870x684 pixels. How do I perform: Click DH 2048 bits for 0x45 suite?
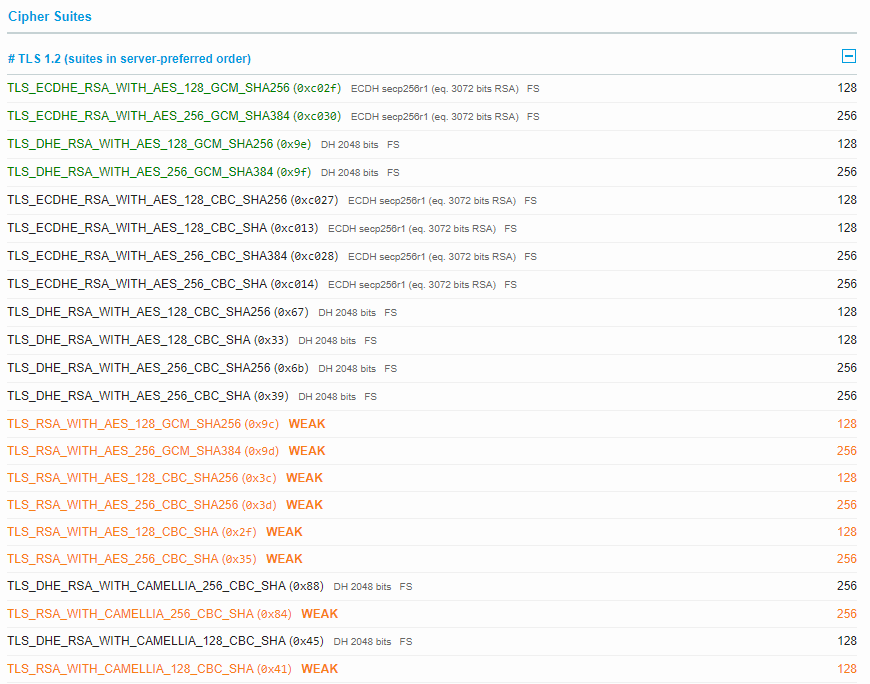click(x=362, y=642)
